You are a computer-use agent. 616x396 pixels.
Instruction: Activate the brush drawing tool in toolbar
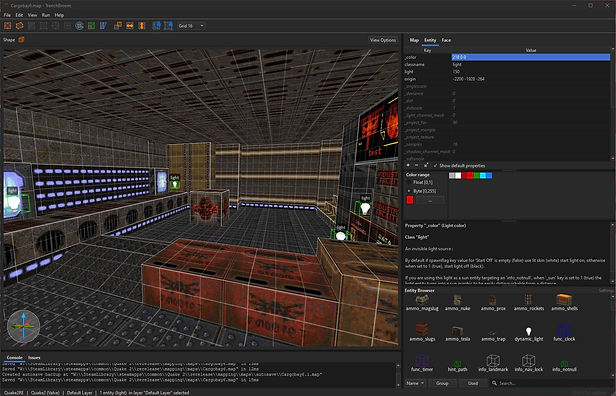7,26
